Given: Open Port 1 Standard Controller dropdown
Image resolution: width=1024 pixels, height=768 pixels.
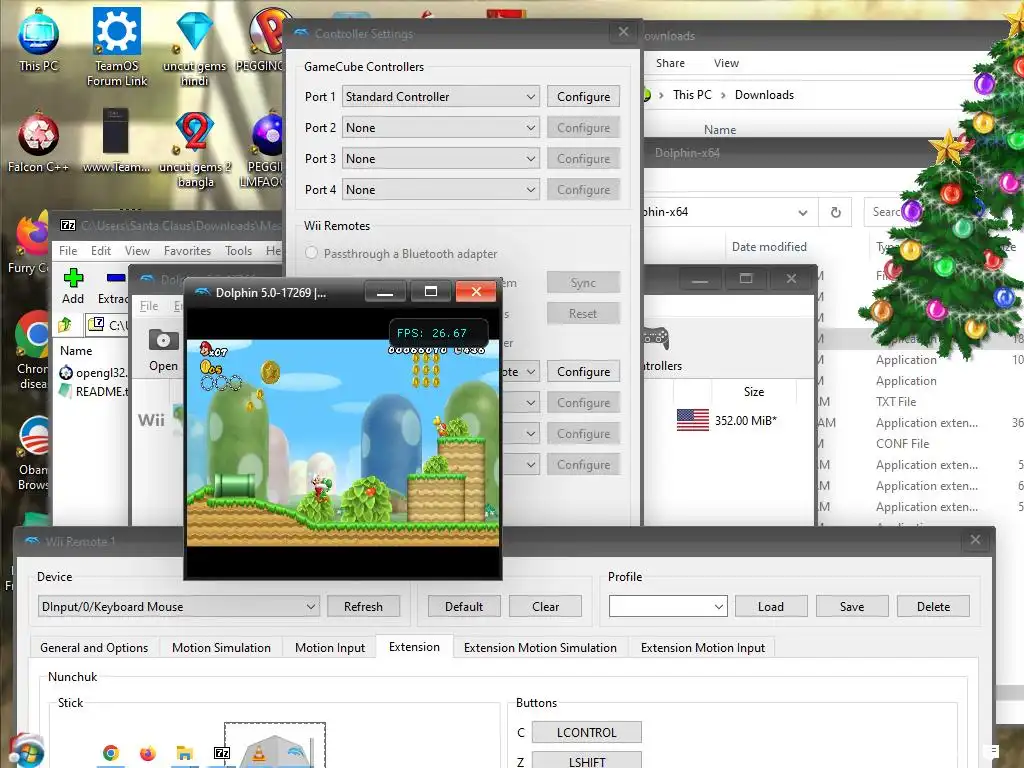Looking at the screenshot, I should point(441,97).
